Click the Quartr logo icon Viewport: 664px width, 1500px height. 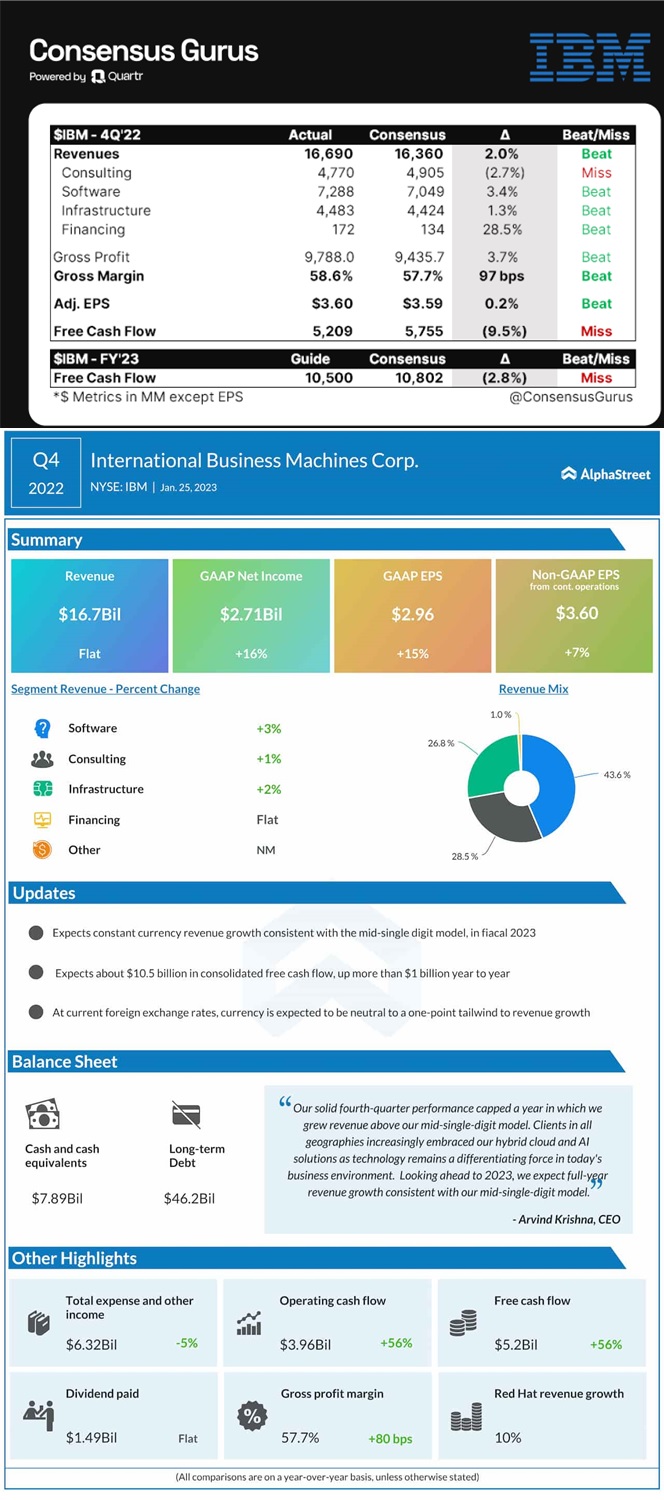coord(97,76)
